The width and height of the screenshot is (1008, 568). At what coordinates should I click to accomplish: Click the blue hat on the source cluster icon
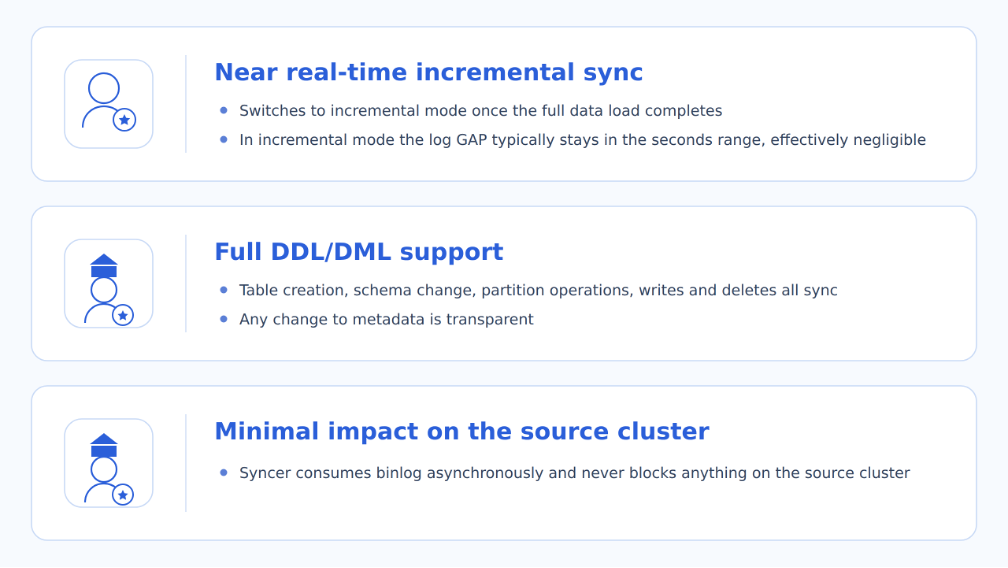point(104,445)
